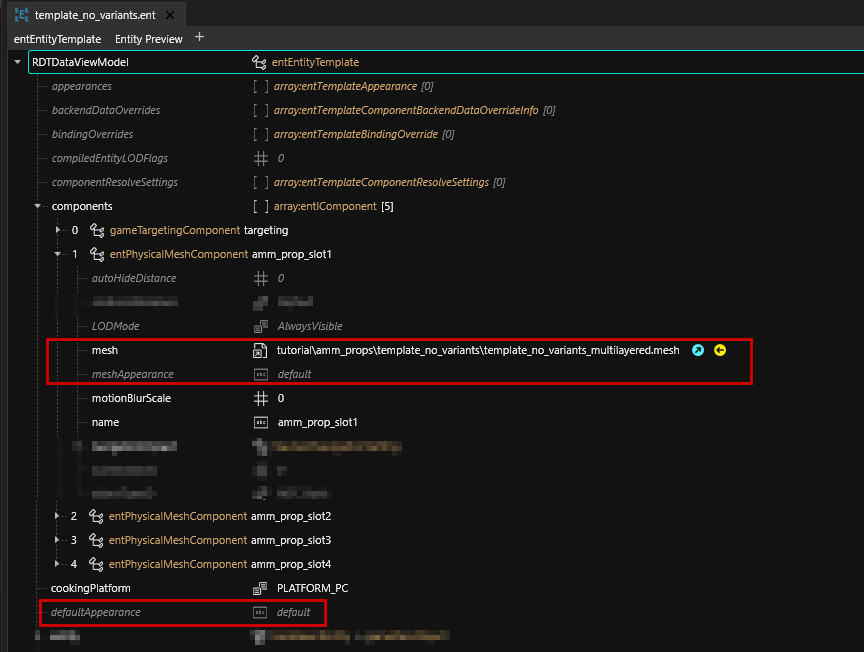The width and height of the screenshot is (864, 652).
Task: Switch to the Entity Preview tab
Action: 149,39
